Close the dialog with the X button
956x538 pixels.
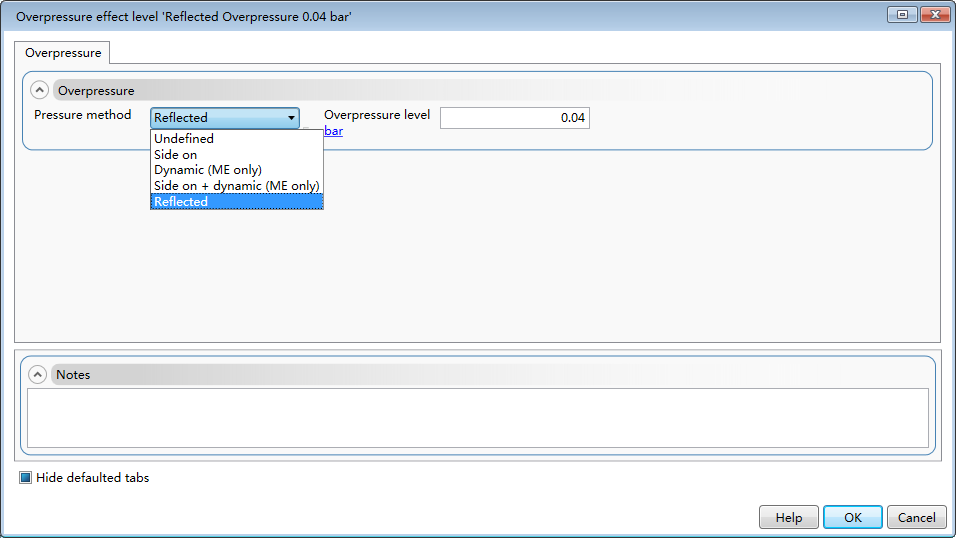coord(935,14)
